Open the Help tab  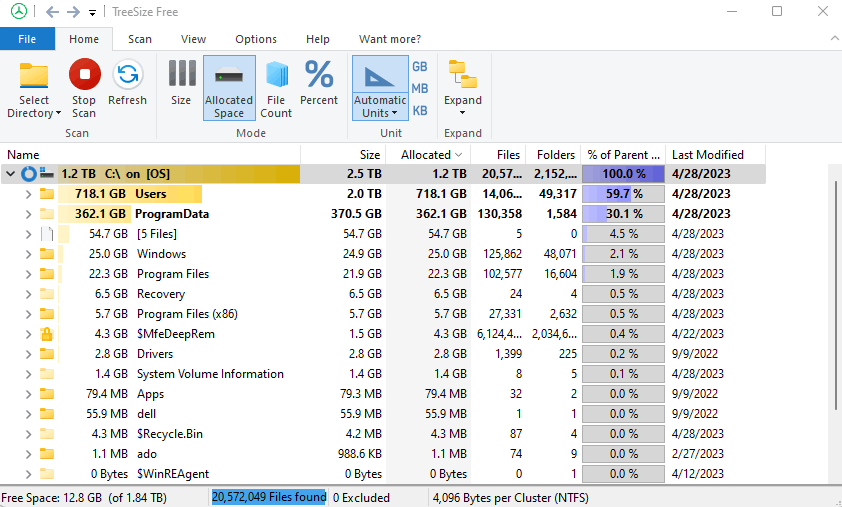[318, 39]
